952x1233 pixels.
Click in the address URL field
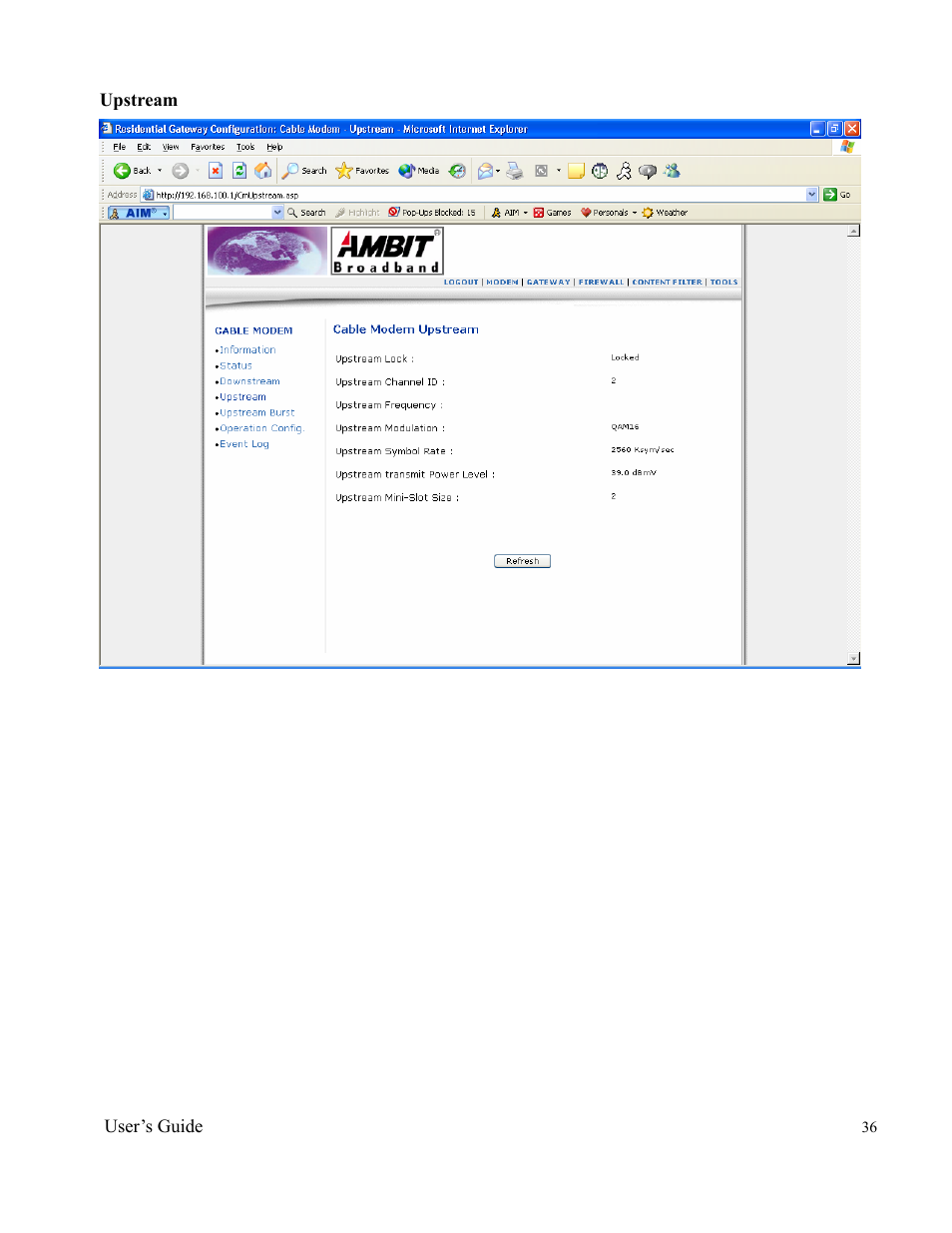coord(479,195)
